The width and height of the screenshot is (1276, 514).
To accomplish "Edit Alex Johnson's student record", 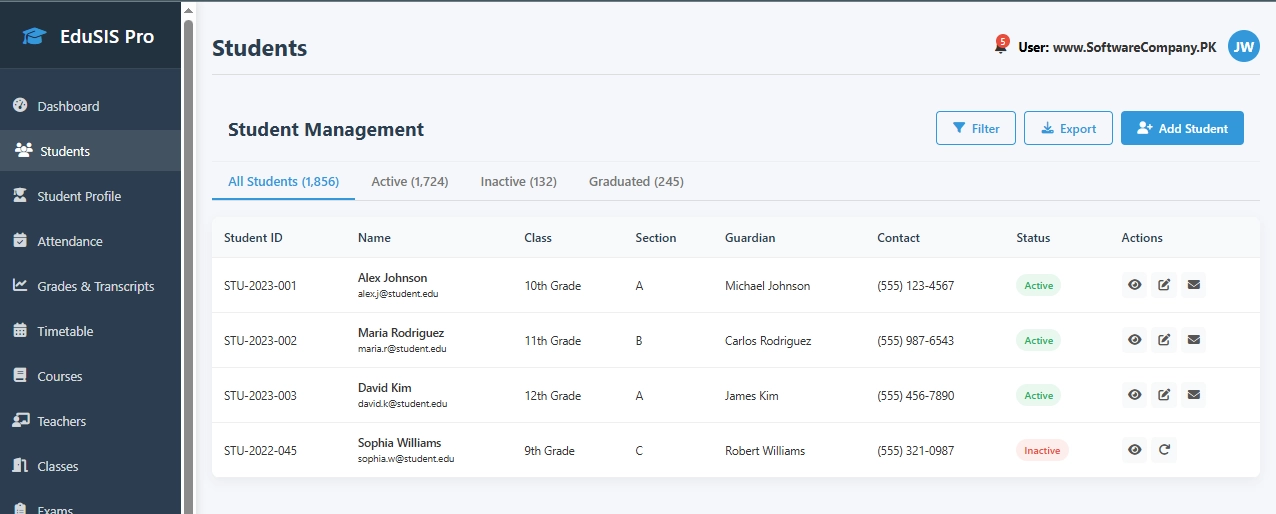I will point(1164,285).
